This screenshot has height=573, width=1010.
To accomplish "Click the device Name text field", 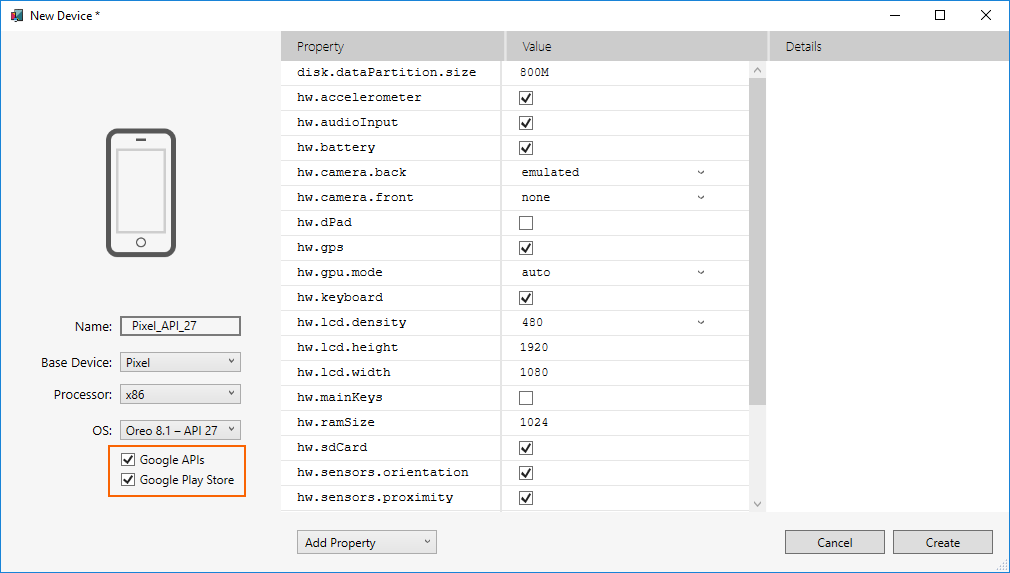I will coord(180,327).
